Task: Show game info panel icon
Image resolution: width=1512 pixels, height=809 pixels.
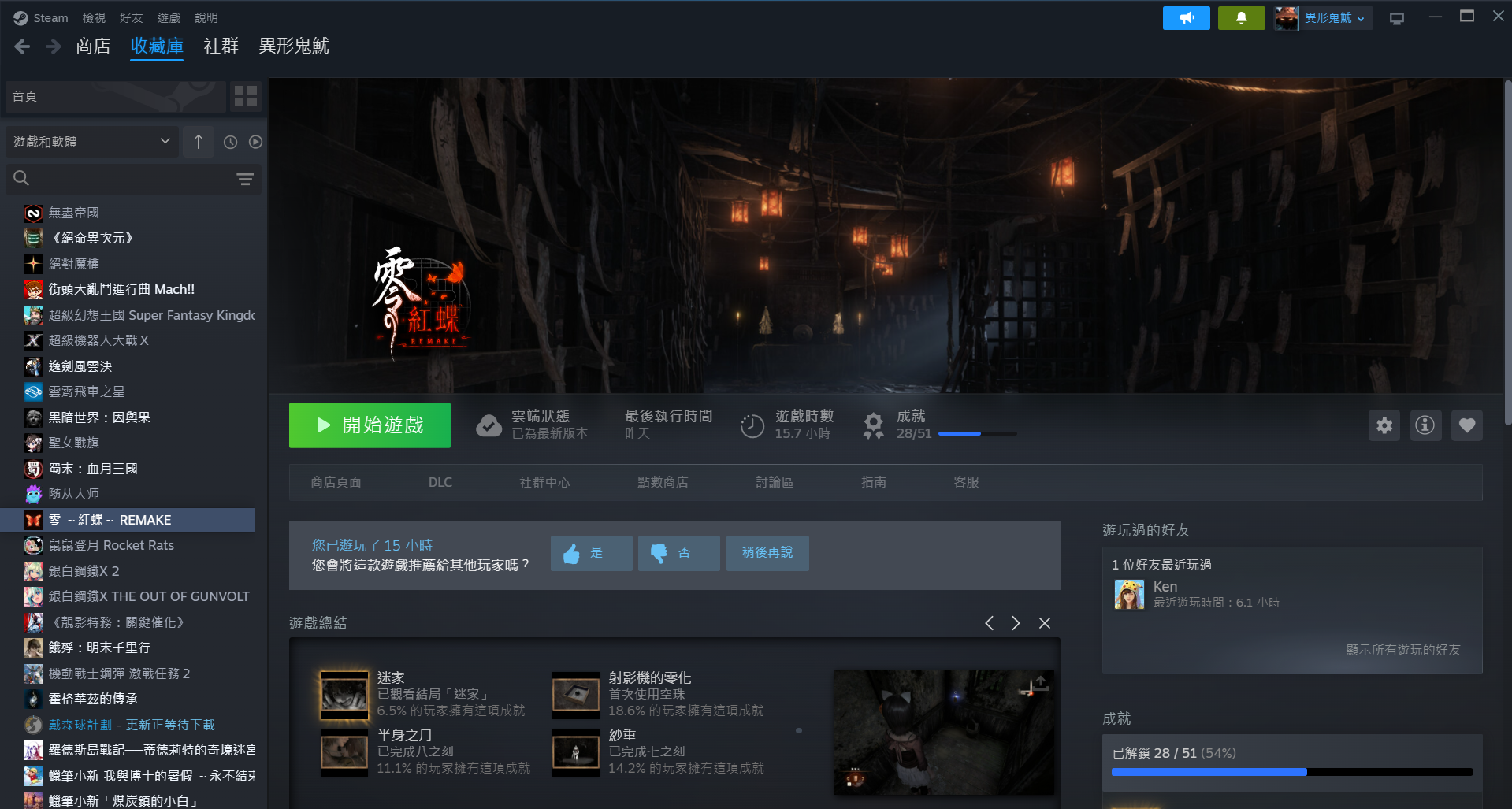Action: [x=1425, y=425]
